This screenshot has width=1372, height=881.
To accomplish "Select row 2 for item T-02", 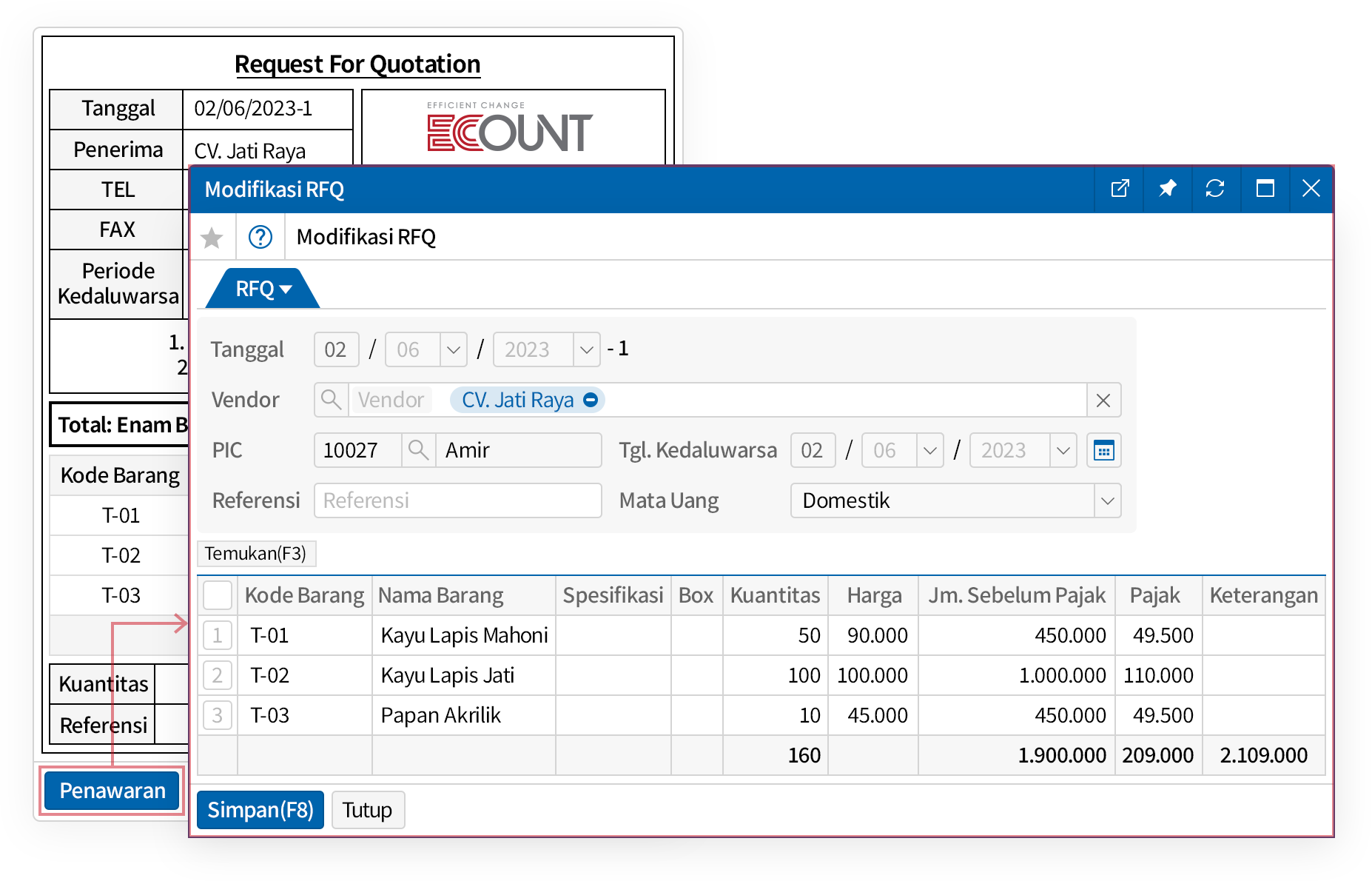I will coord(218,675).
